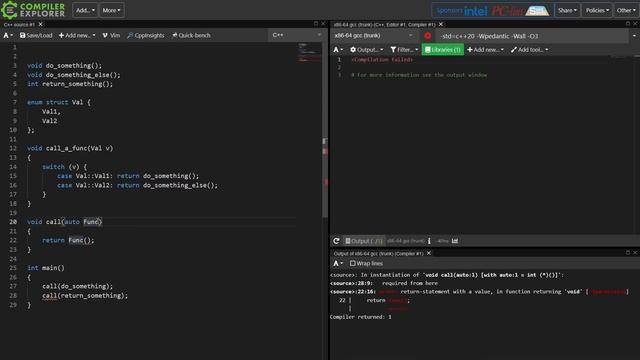Click code line 'enum struct Val {'

[59, 102]
